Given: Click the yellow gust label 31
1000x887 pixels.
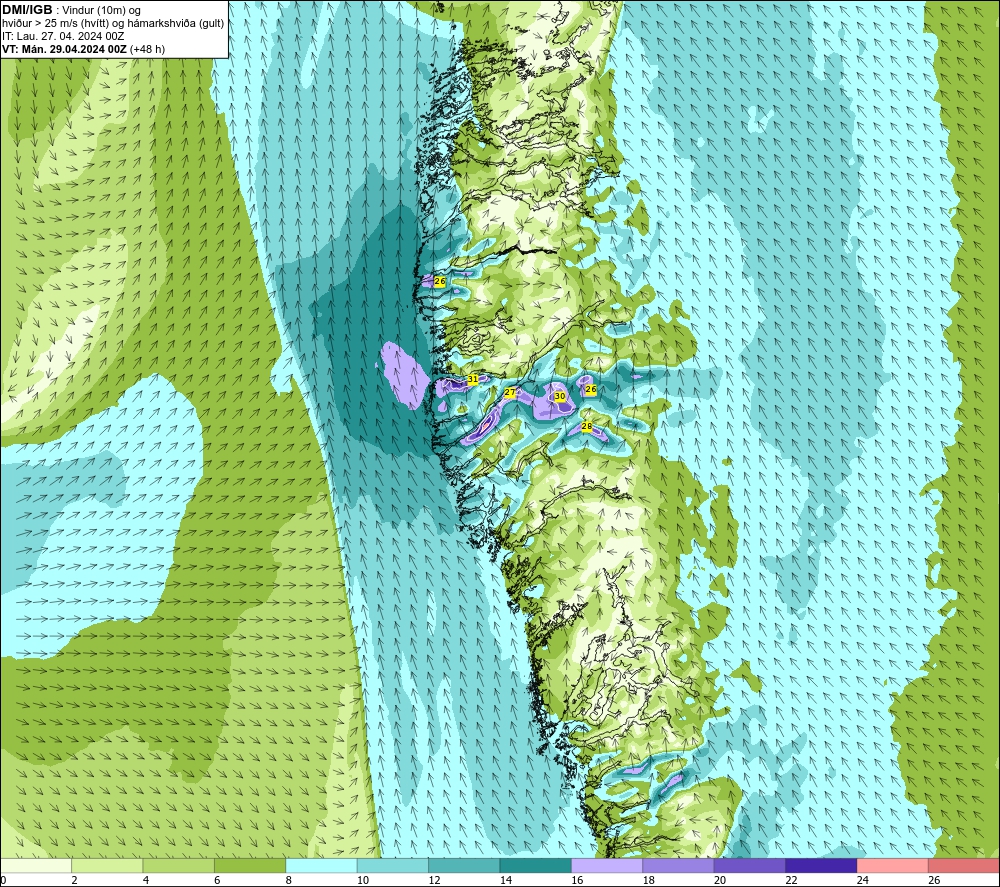Looking at the screenshot, I should click(473, 379).
